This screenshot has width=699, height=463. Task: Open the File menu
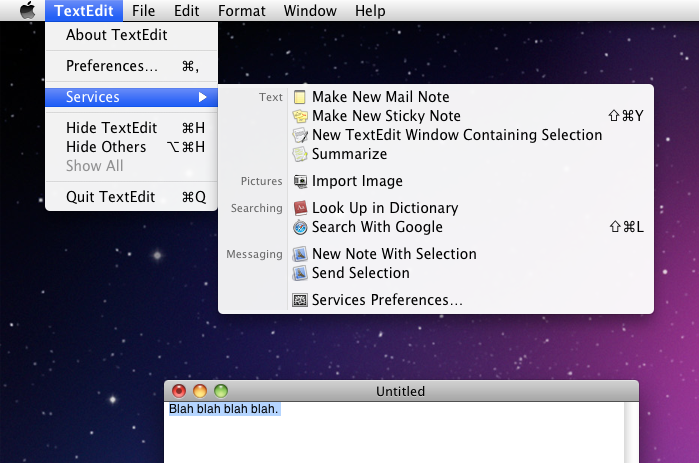pos(144,10)
